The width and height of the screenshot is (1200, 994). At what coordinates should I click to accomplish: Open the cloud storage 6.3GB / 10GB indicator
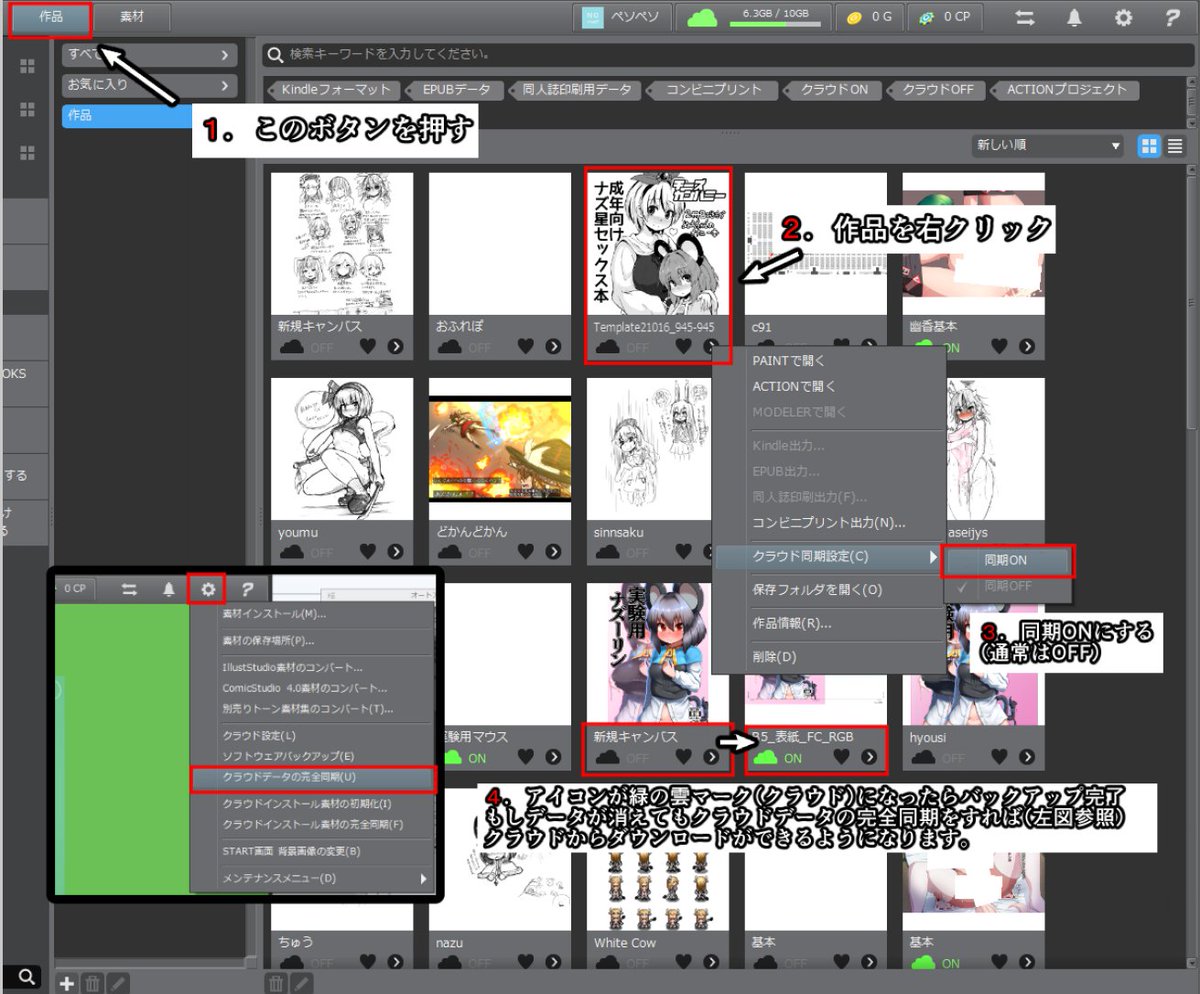tap(753, 17)
